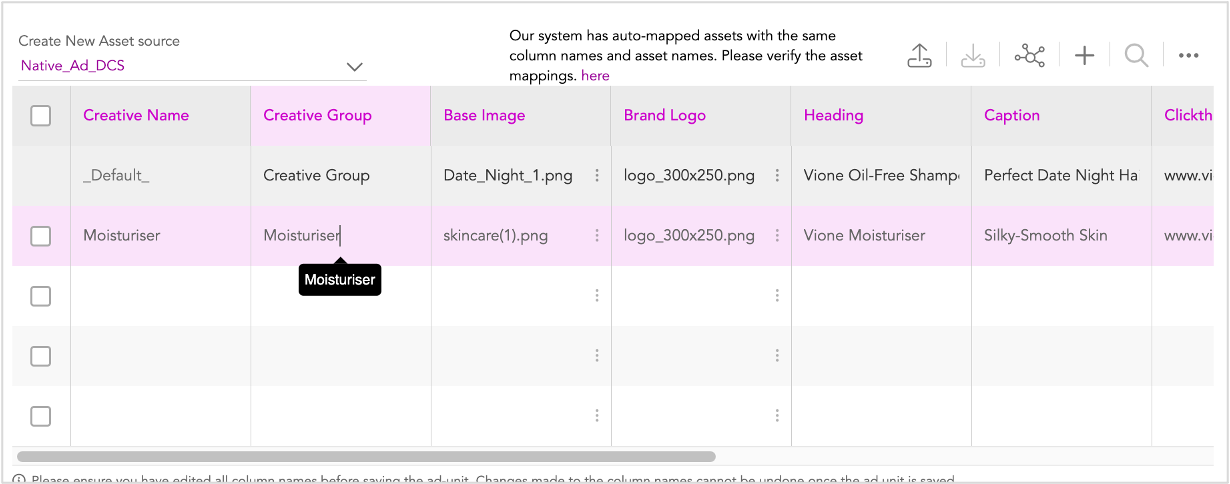
Task: Click the upload asset source icon
Action: tap(919, 56)
